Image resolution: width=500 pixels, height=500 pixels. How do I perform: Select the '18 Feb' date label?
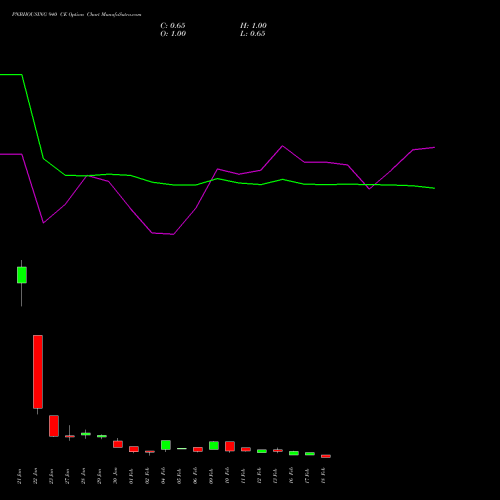coord(323,476)
